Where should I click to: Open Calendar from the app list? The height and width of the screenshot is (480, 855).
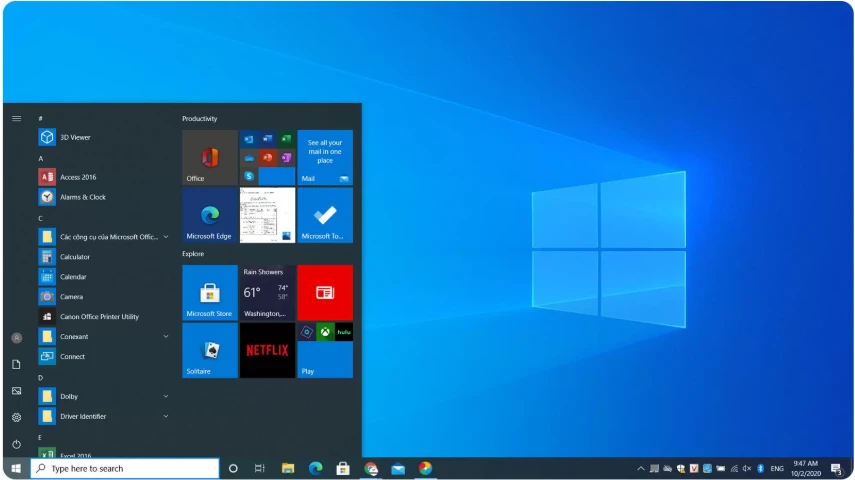[x=104, y=277]
